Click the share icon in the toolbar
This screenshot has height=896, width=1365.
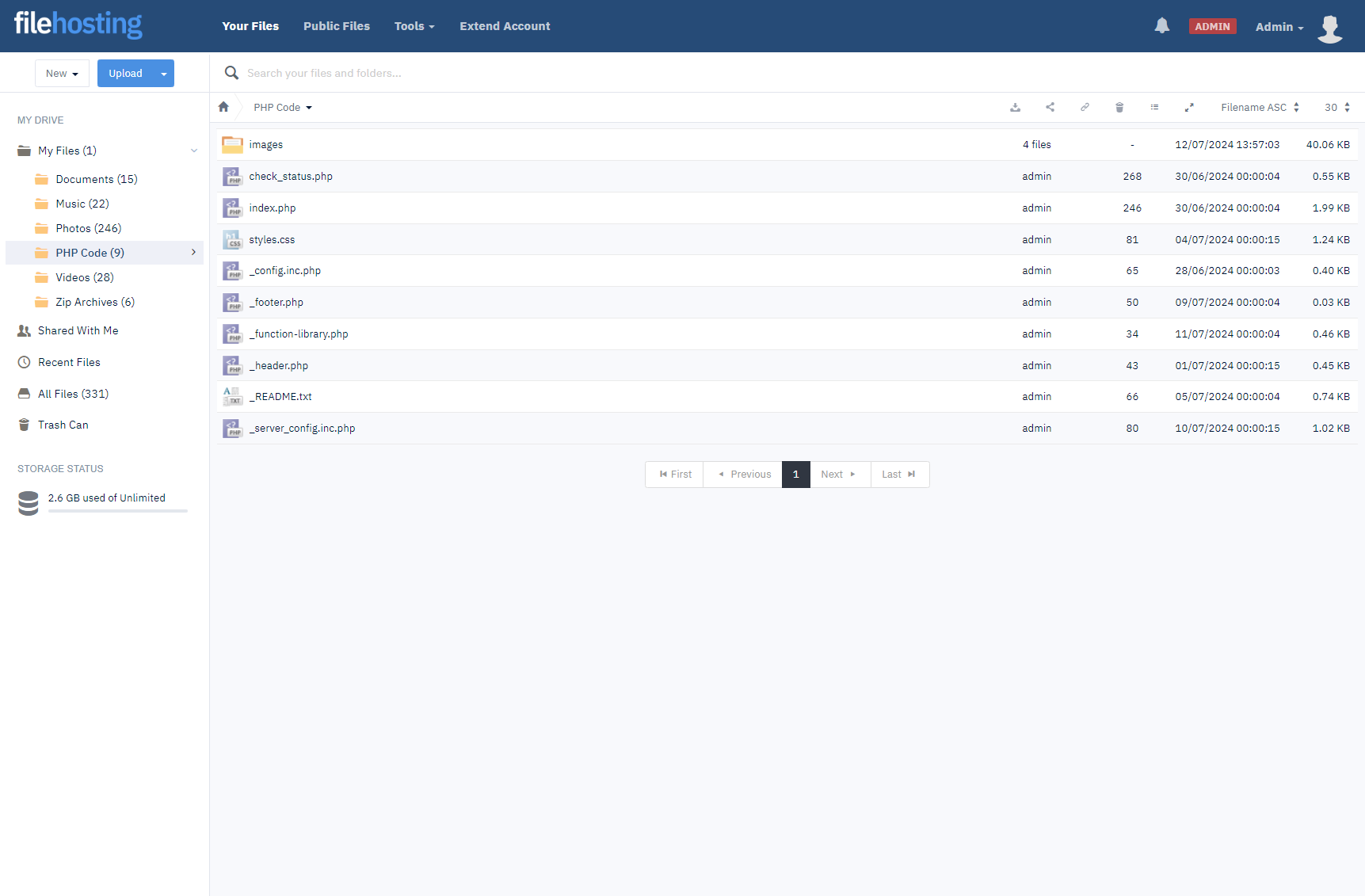1050,108
